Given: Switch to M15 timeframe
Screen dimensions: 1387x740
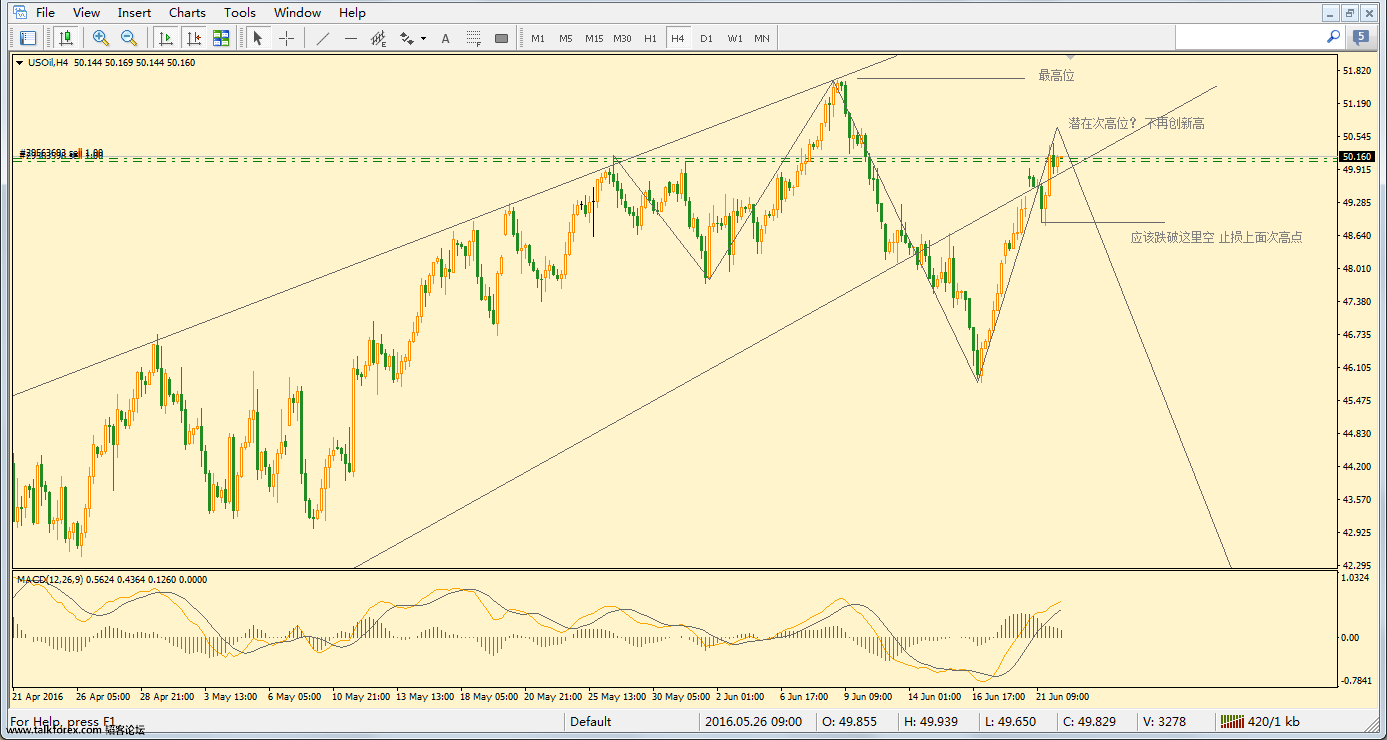Looking at the screenshot, I should coord(594,38).
